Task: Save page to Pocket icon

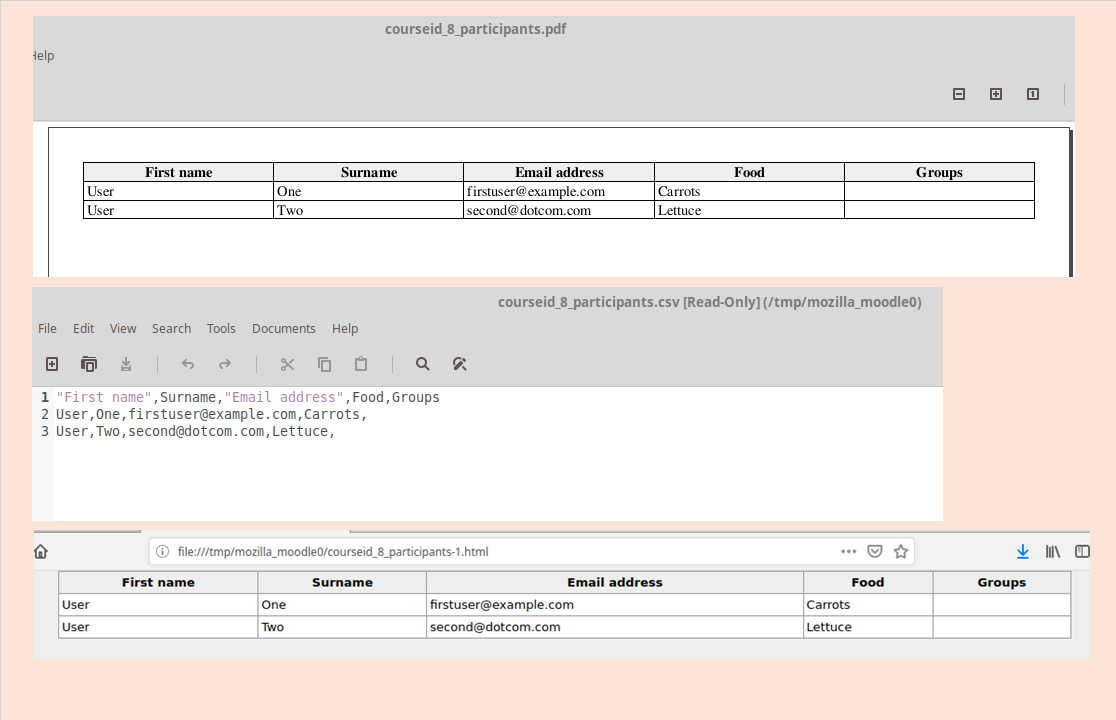Action: click(875, 551)
